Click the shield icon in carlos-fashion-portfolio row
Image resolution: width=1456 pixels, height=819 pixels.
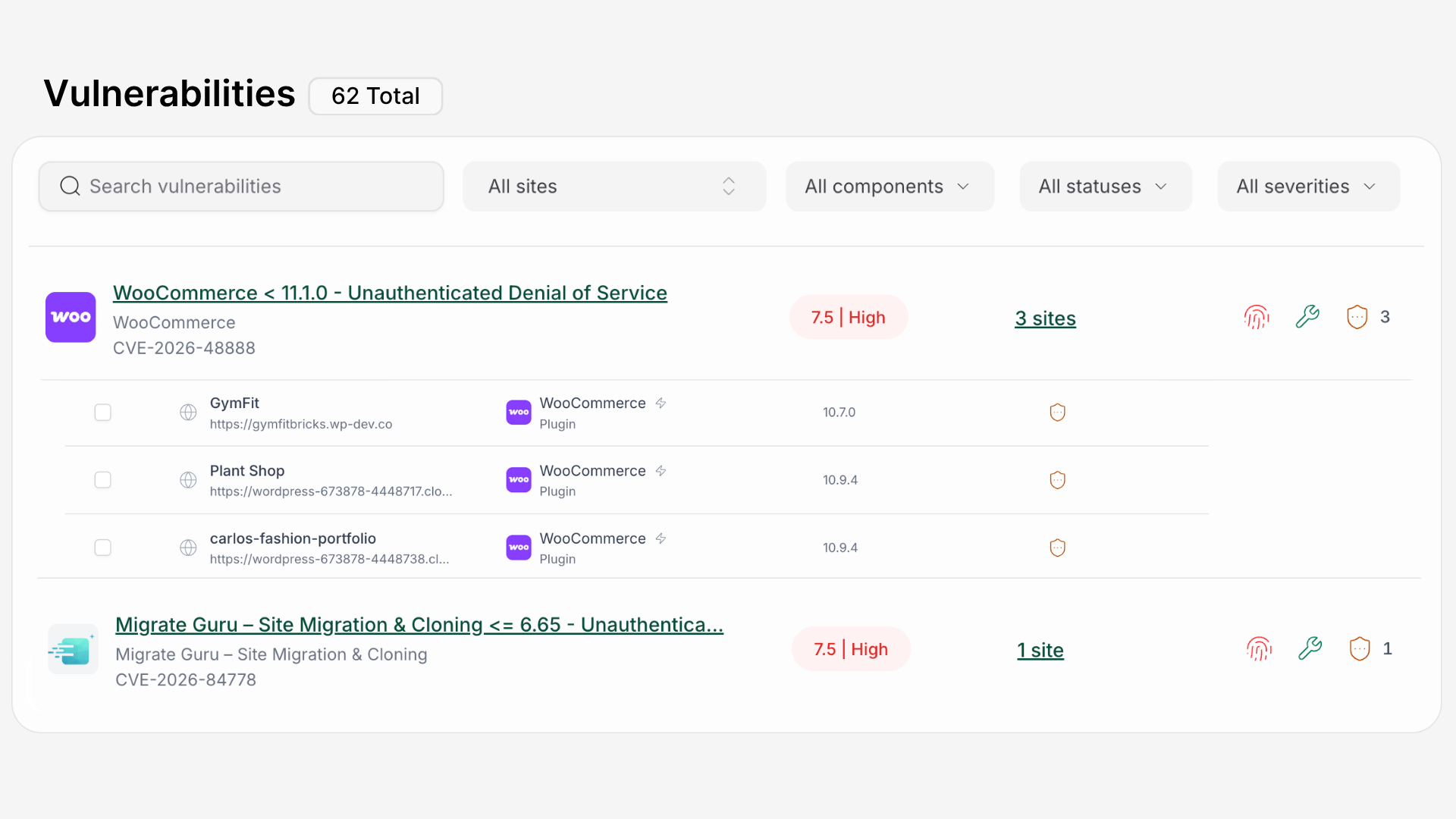click(x=1057, y=548)
